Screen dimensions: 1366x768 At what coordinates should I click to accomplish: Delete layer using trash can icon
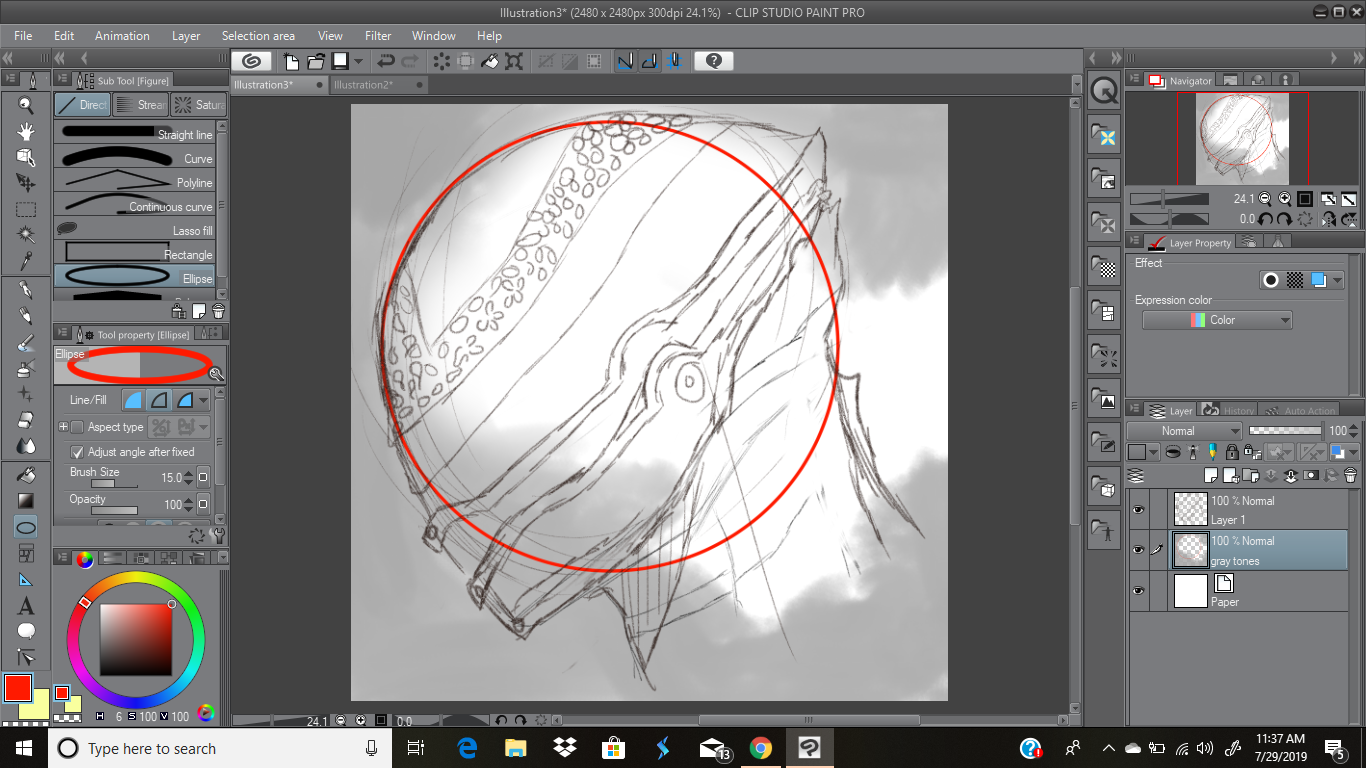click(x=1350, y=475)
